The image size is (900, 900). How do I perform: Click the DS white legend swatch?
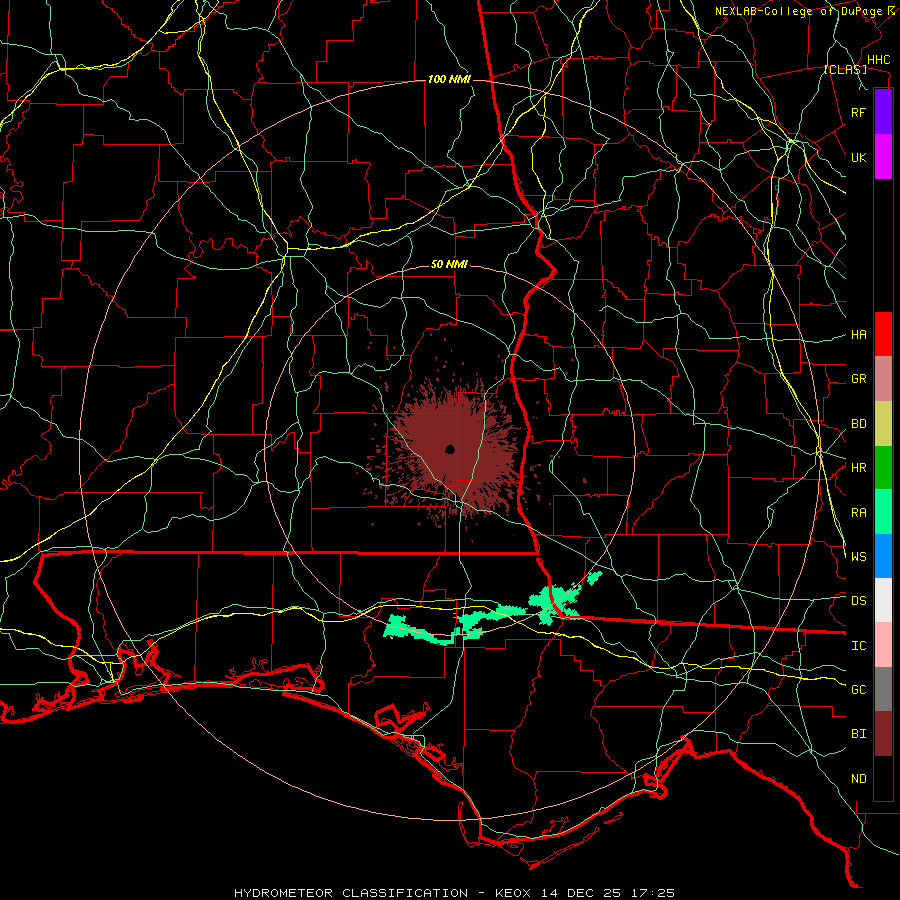tap(883, 600)
